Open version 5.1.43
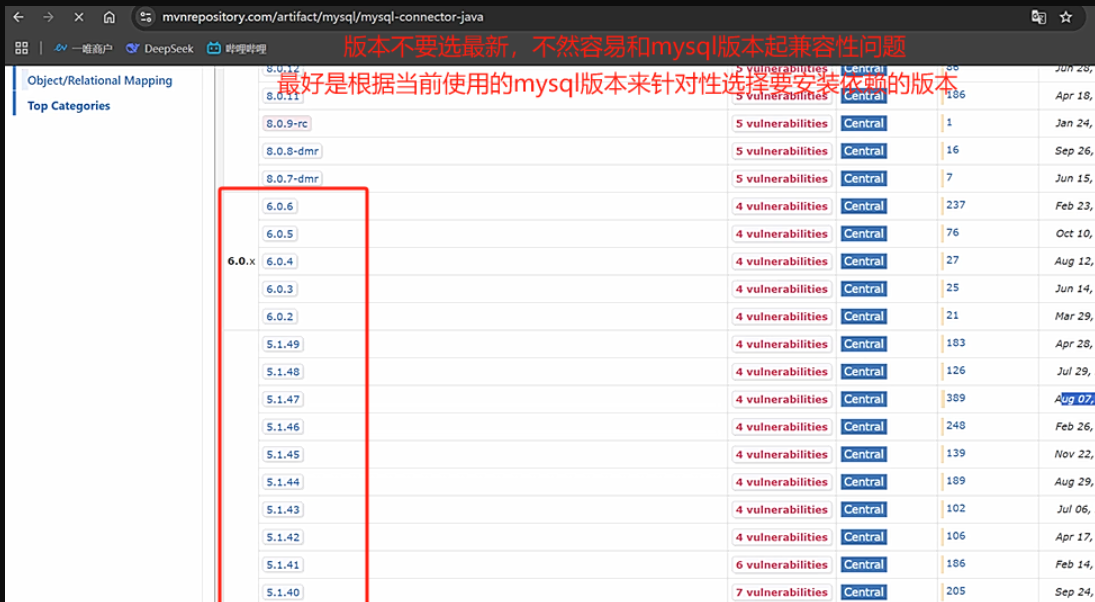 point(283,510)
